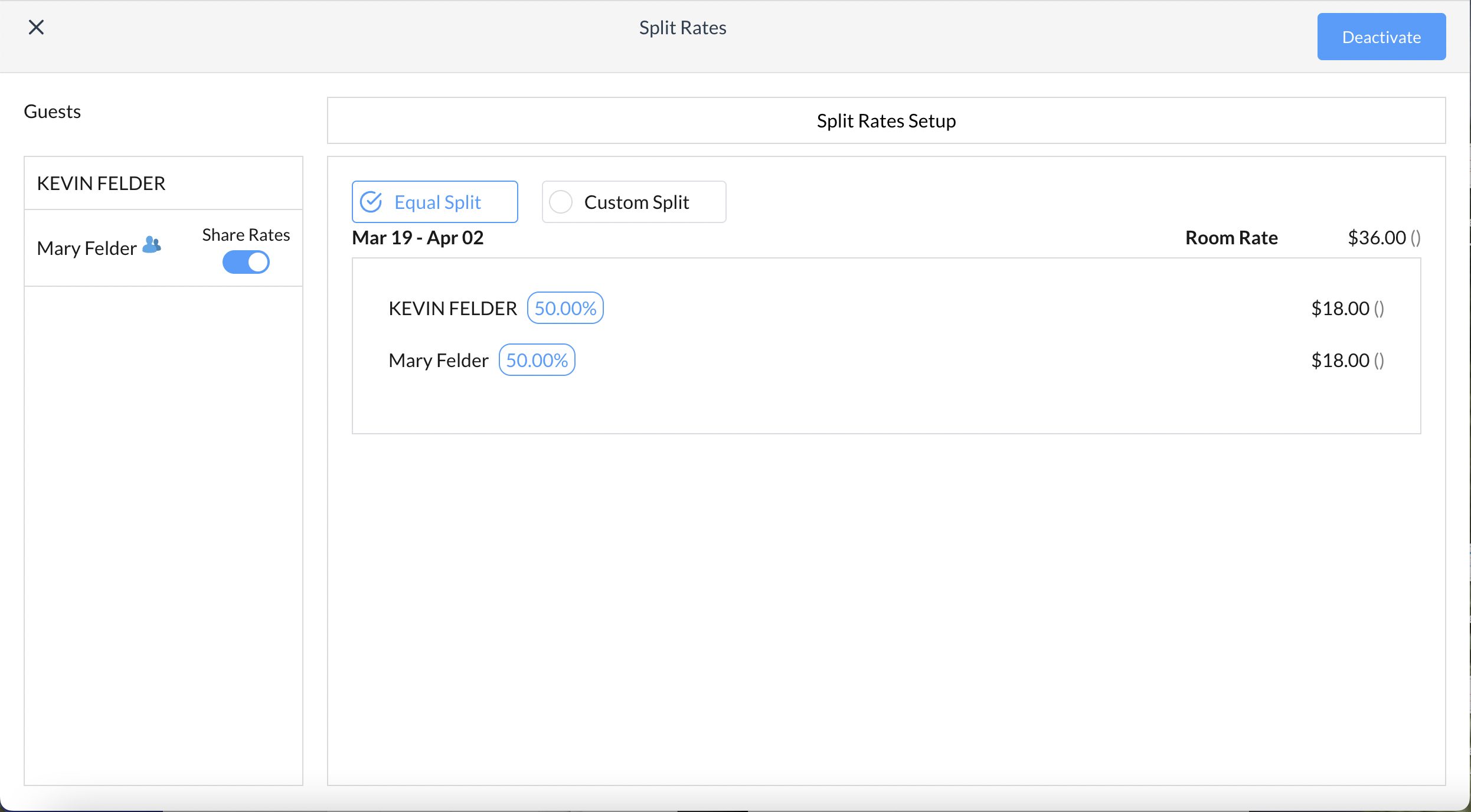Click the Deactivate button
The width and height of the screenshot is (1471, 812).
click(1381, 37)
